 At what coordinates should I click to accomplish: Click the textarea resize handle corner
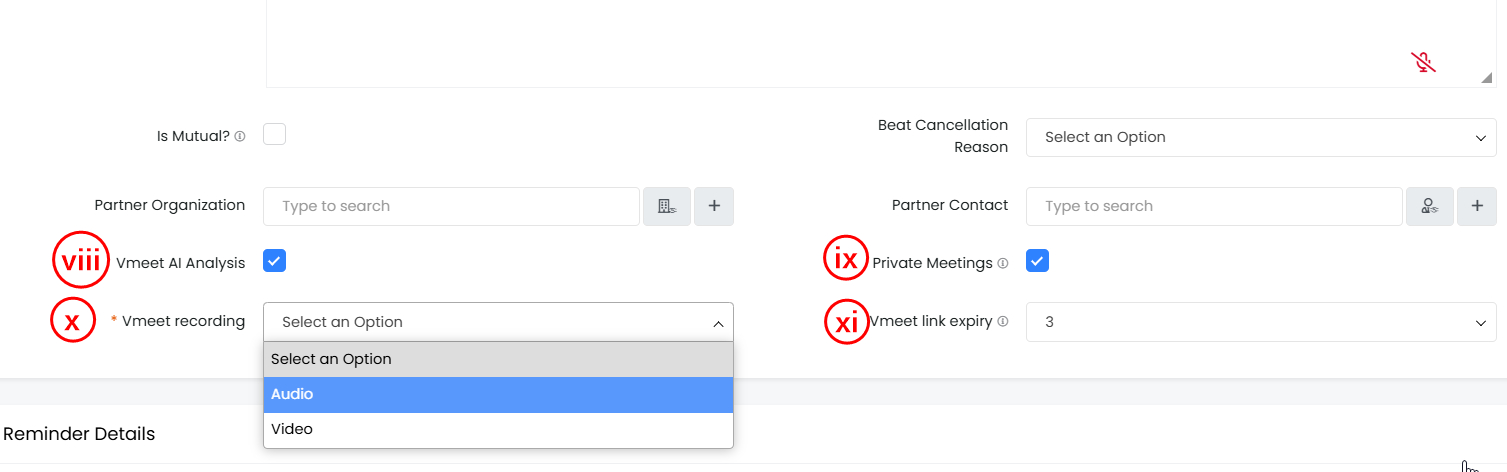click(x=1487, y=78)
